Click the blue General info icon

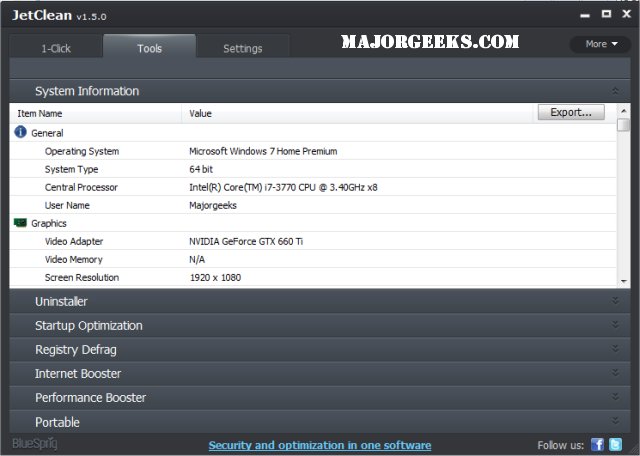[x=20, y=132]
